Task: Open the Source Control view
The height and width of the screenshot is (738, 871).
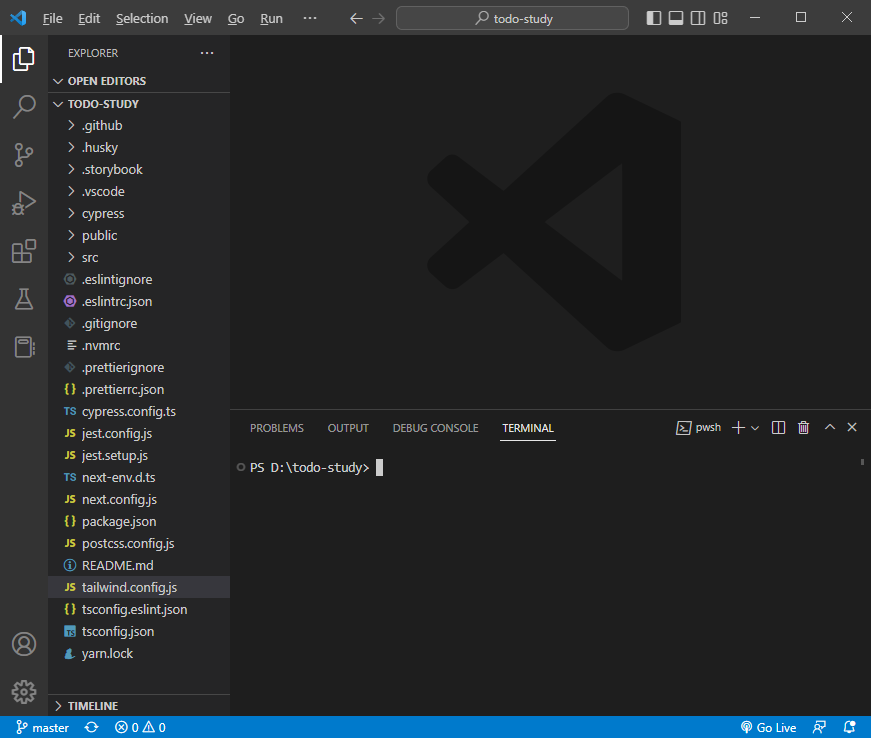Action: pyautogui.click(x=23, y=155)
